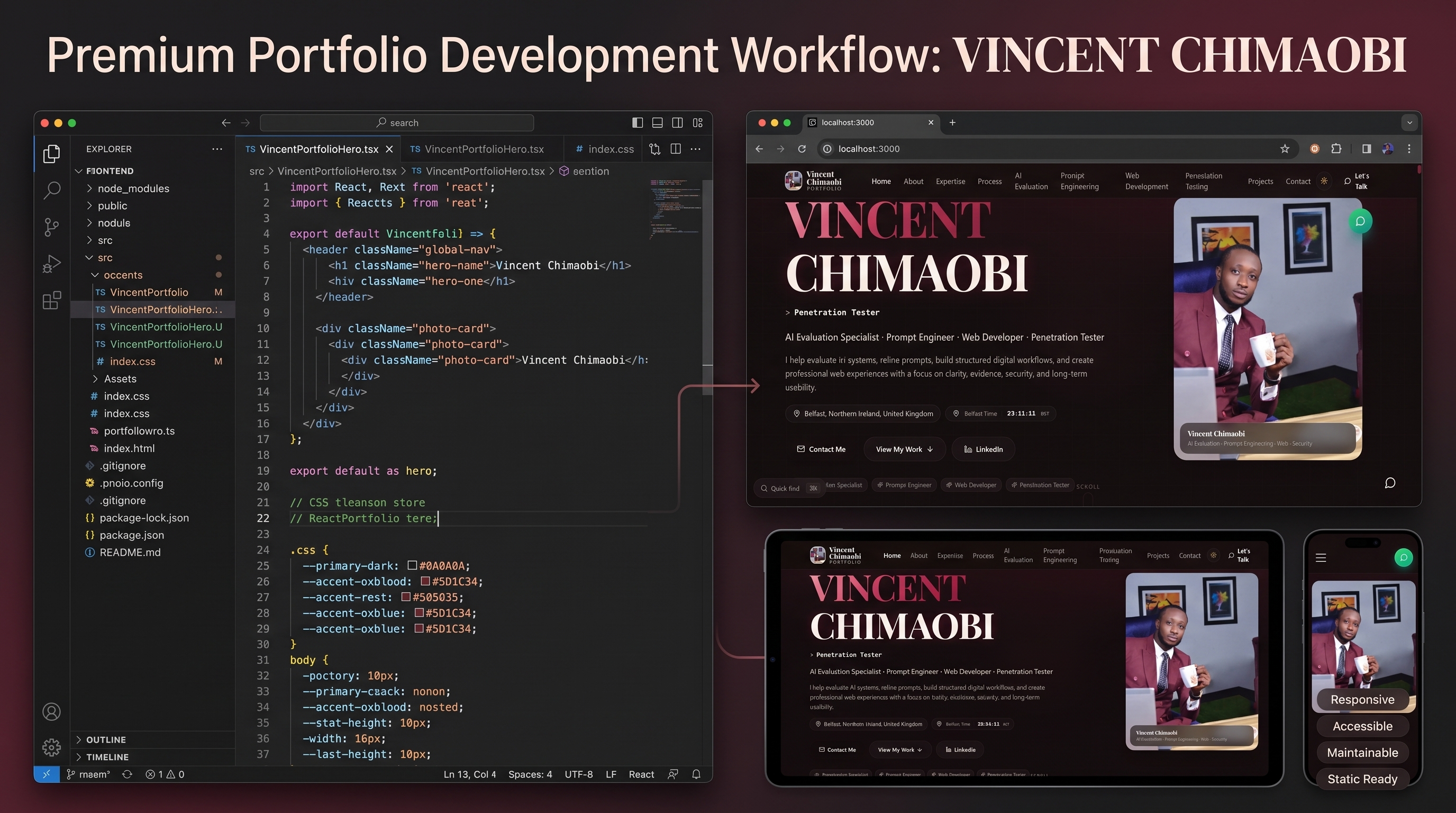Screen dimensions: 1456x813
Task: Open notifications bell in status bar
Action: (696, 774)
